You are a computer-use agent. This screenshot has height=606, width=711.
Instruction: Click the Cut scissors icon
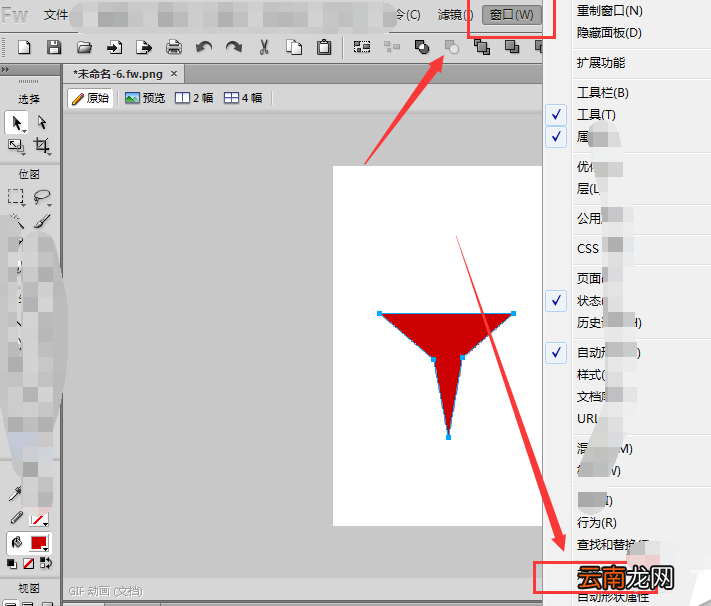click(x=264, y=47)
